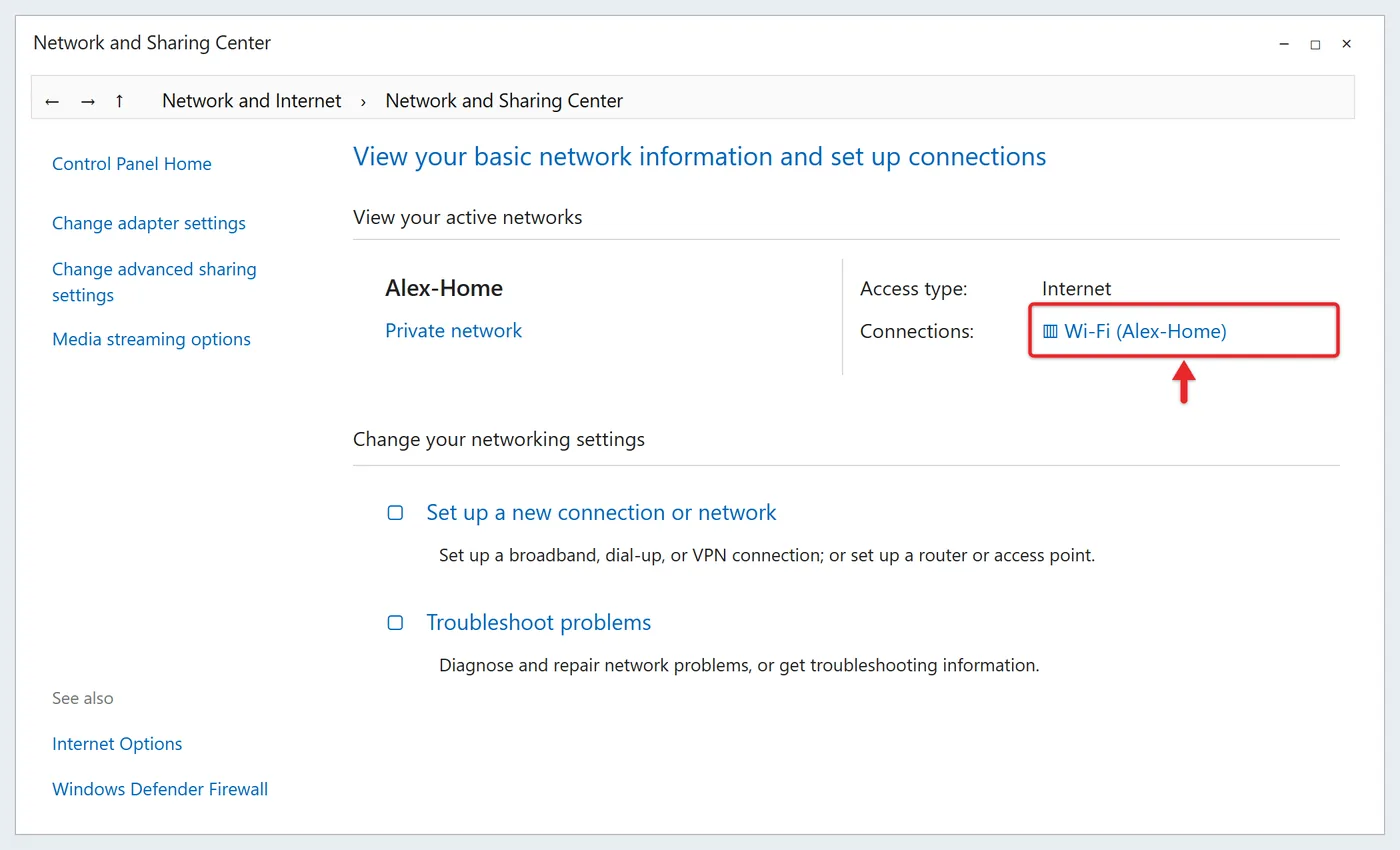Click the 'View your basic network information' title
Image resolution: width=1400 pixels, height=850 pixels.
click(x=700, y=157)
